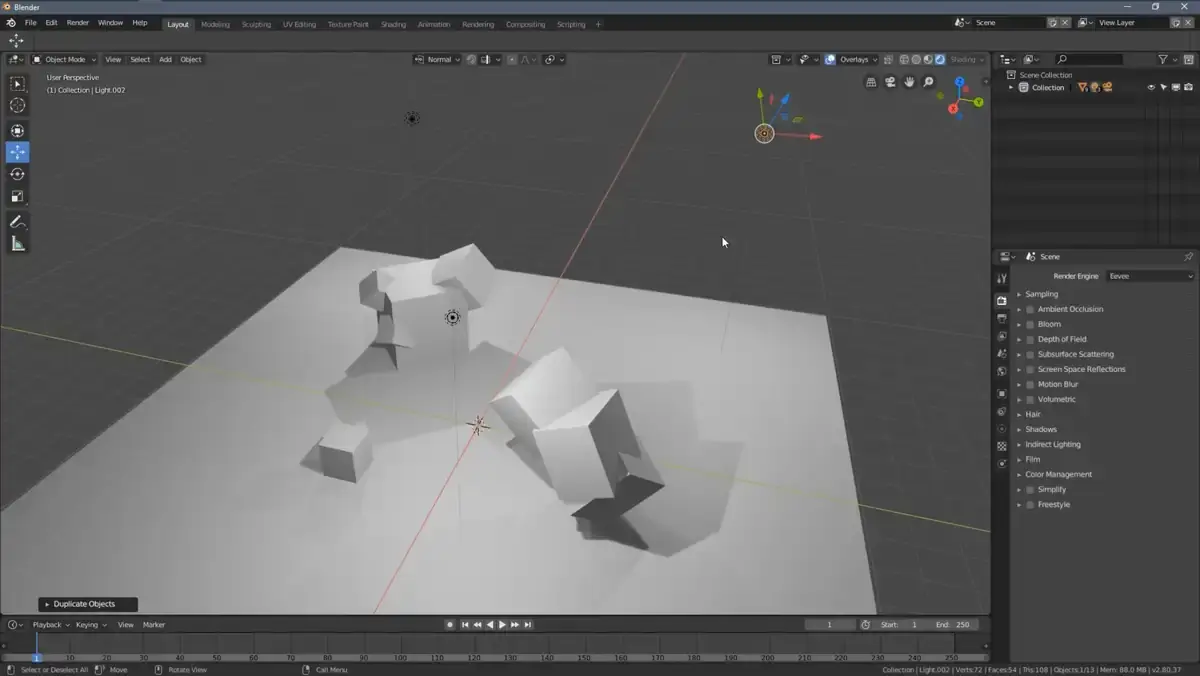Switch to rendered shading mode
Image resolution: width=1200 pixels, height=676 pixels.
point(940,59)
